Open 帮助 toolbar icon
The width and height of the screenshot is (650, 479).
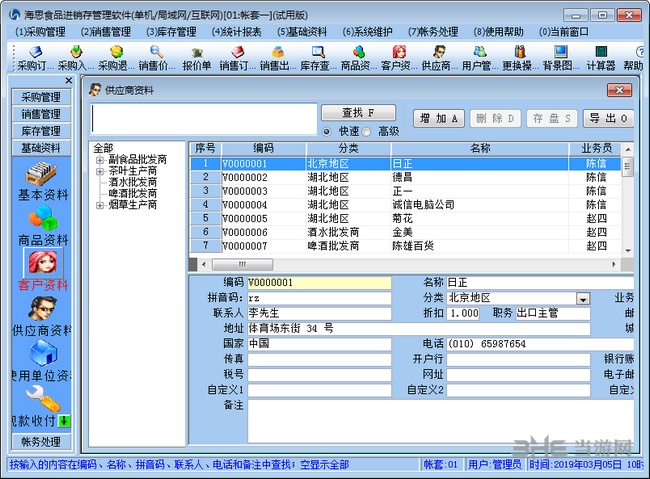[633, 58]
